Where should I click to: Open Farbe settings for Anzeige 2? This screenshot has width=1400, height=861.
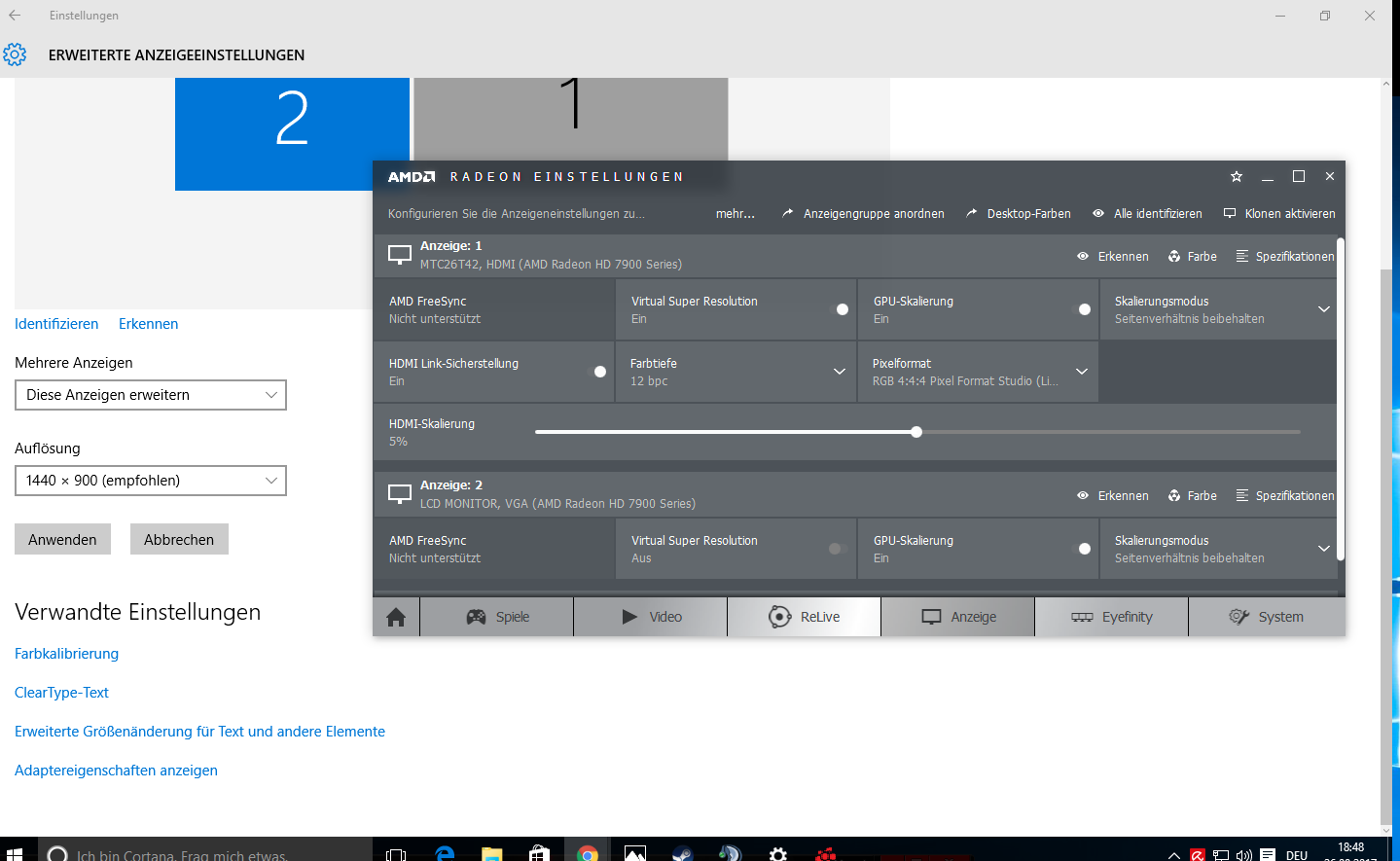click(1193, 495)
